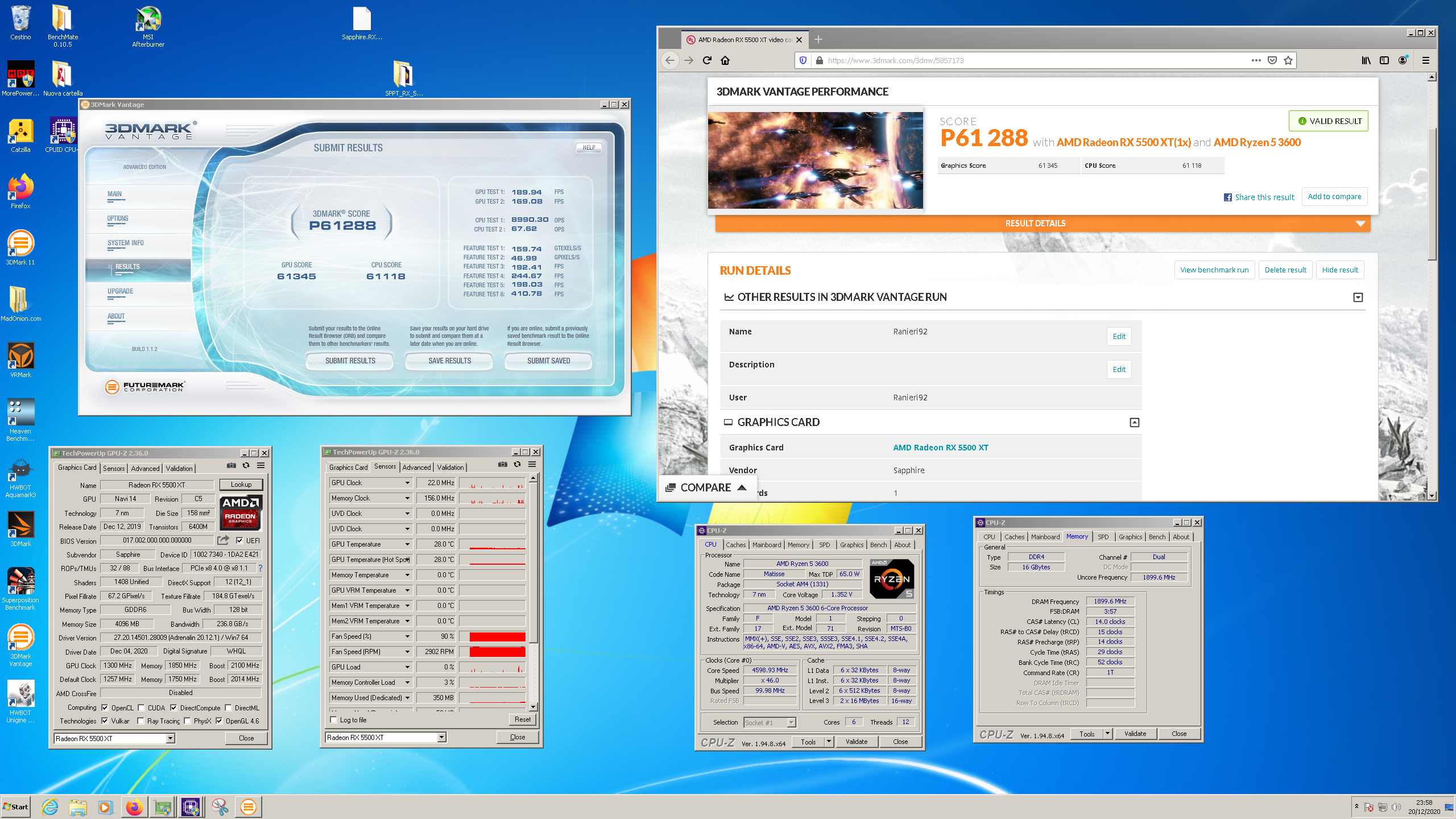1456x819 pixels.
Task: Toggle the CUDA checkbox
Action: point(141,708)
